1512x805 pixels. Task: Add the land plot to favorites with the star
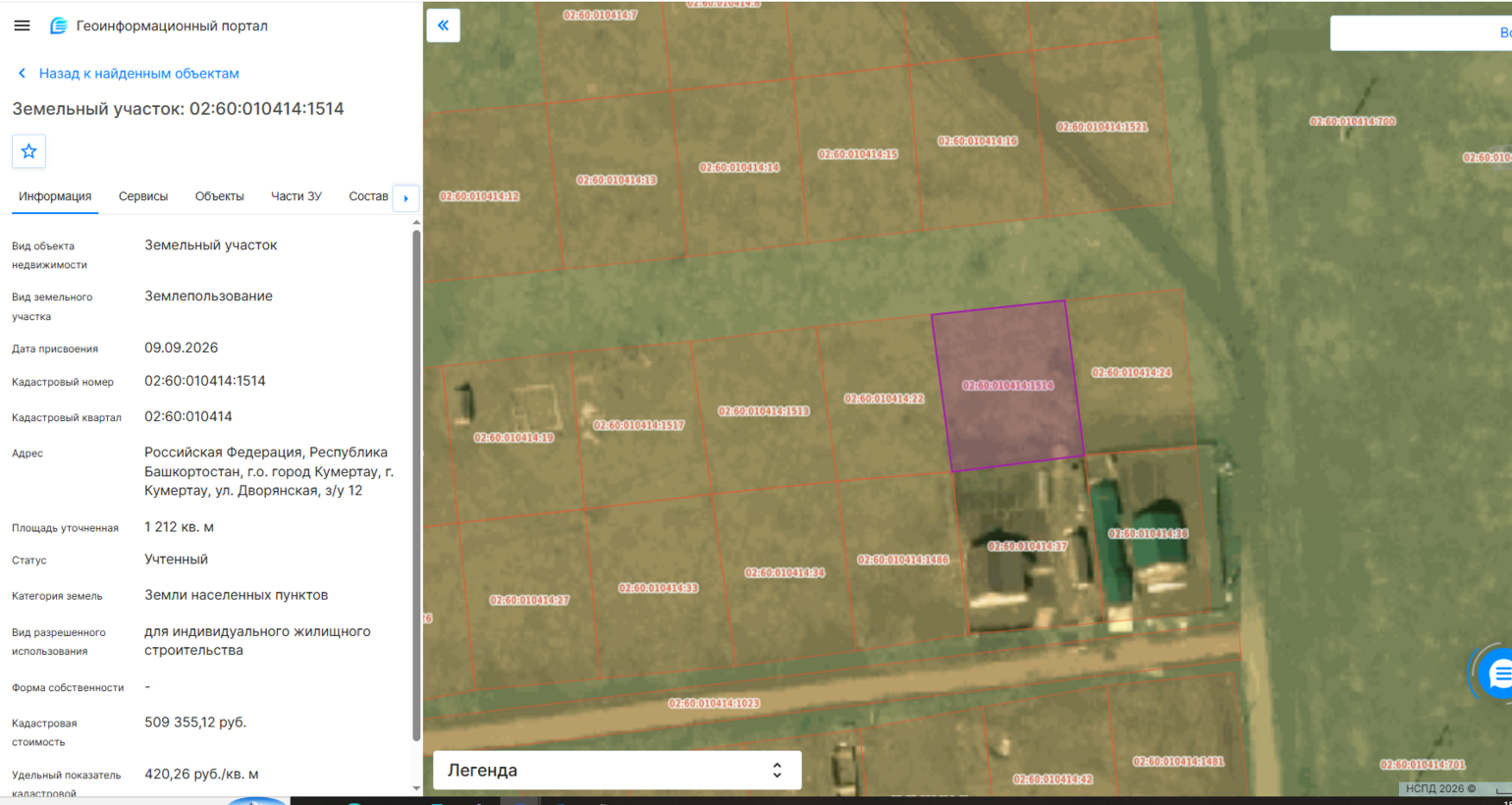(x=28, y=151)
